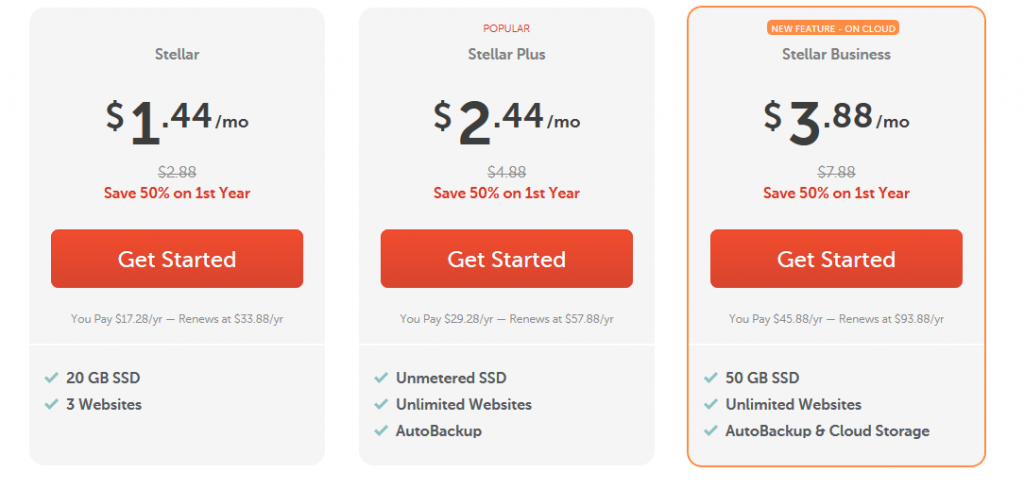The height and width of the screenshot is (489, 1024).
Task: Click the checkmark icon next to 3 Websites
Action: 51,405
